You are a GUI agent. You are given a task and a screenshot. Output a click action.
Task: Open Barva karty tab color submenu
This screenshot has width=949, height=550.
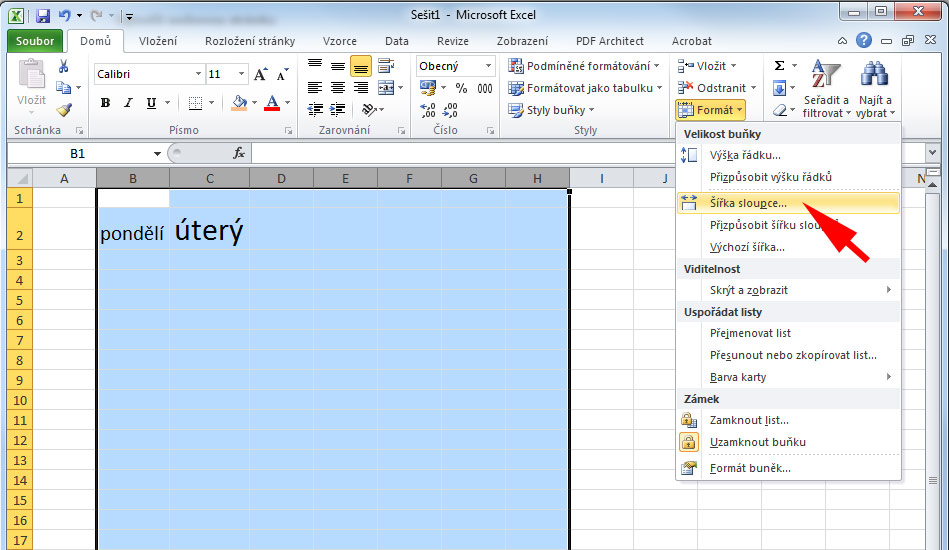pyautogui.click(x=789, y=378)
